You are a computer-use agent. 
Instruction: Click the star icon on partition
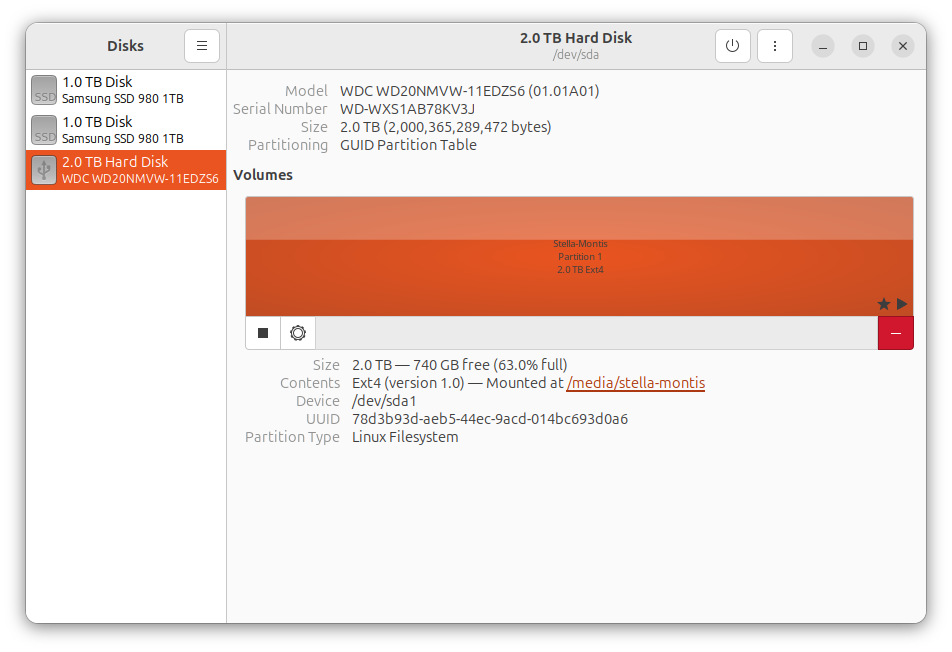[x=884, y=304]
